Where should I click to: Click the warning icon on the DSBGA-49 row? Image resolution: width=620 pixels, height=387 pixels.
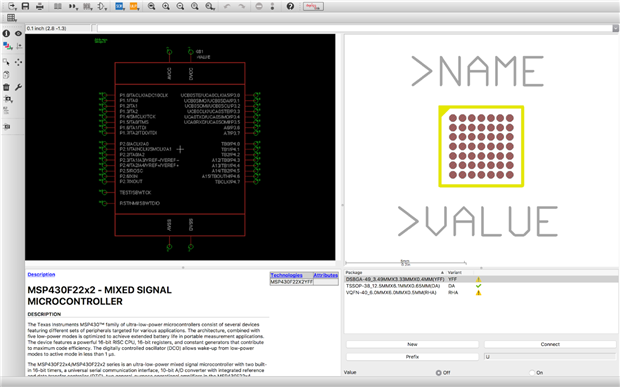(478, 279)
